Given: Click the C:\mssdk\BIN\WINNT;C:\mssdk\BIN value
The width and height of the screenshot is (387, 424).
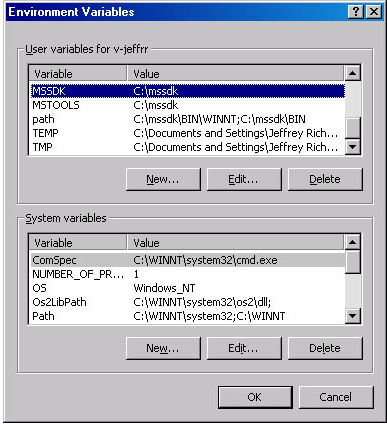Looking at the screenshot, I should (219, 119).
